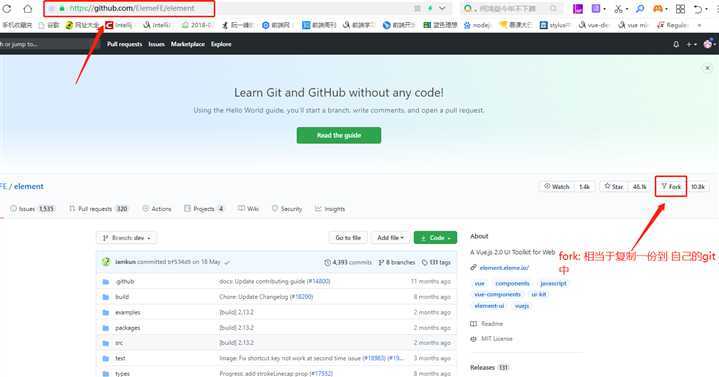Open the stylus bookmark
This screenshot has height=377, width=719.
click(x=555, y=25)
